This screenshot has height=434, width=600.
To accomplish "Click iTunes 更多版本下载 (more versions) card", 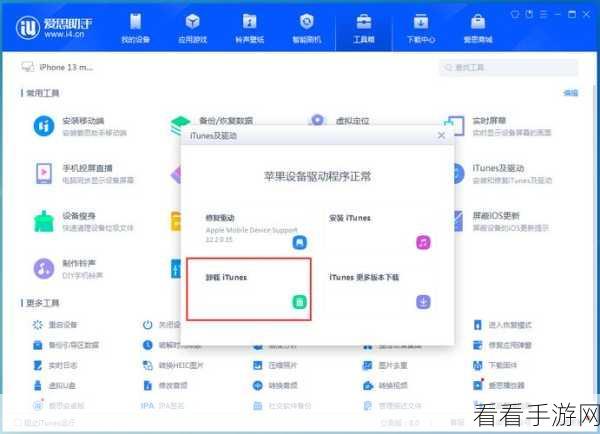I will tap(380, 289).
